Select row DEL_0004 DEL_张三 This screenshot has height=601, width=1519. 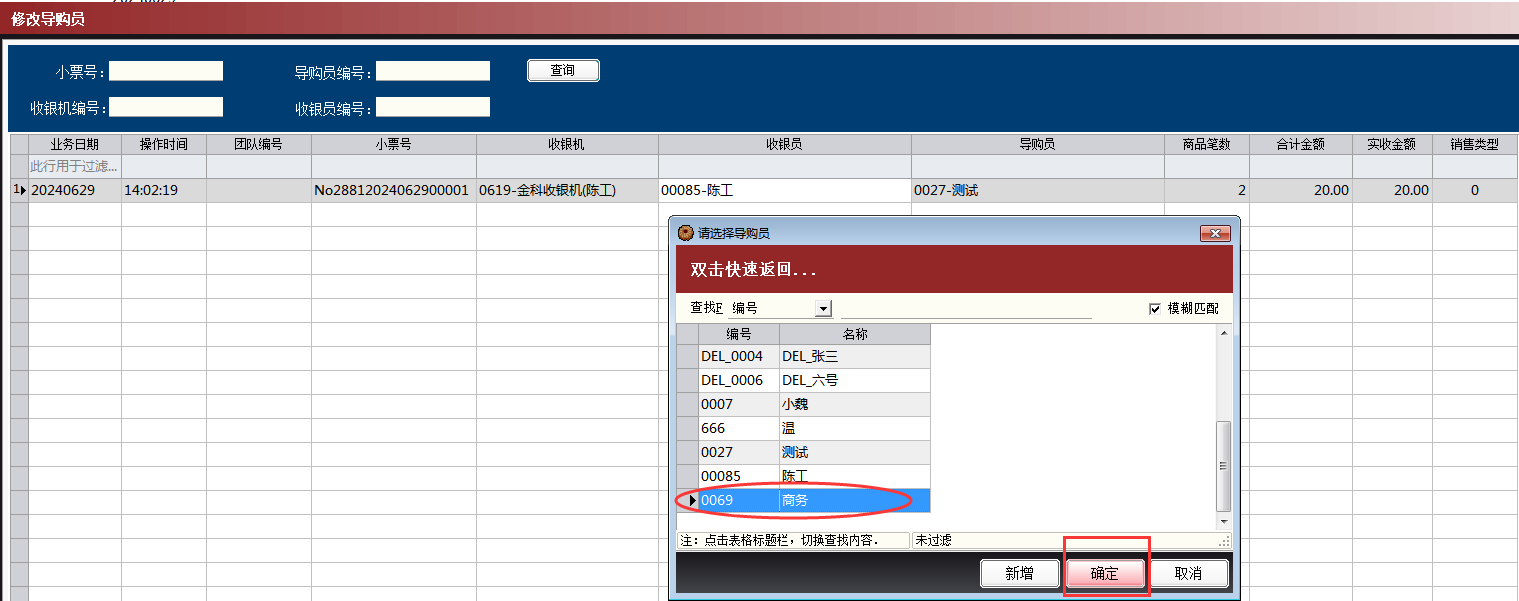[x=803, y=356]
